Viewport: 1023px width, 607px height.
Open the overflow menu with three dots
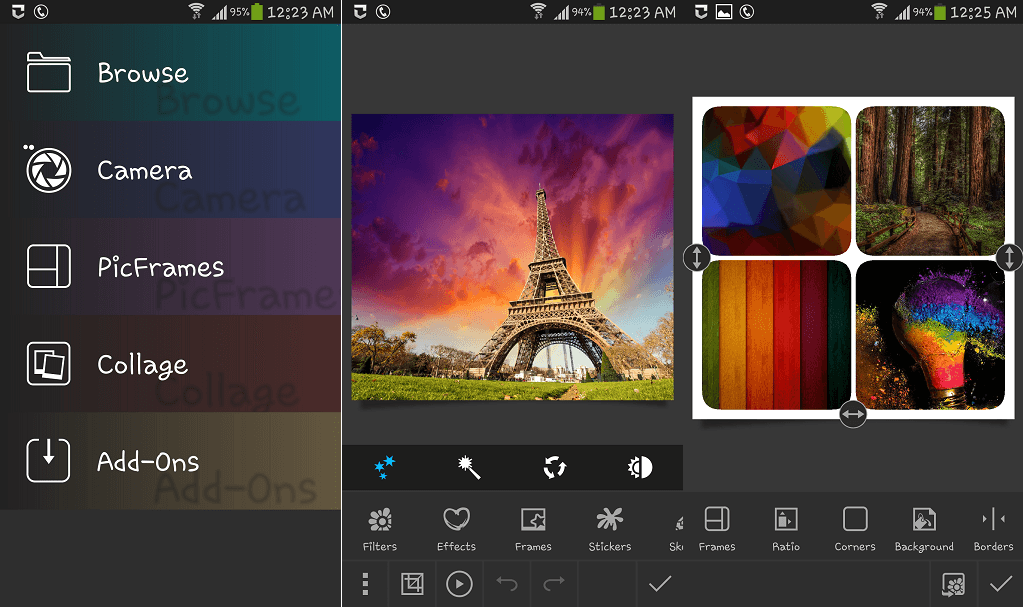[x=365, y=583]
